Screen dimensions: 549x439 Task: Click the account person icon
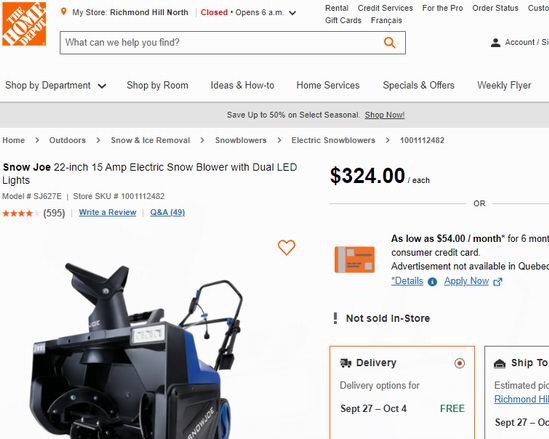pos(495,43)
